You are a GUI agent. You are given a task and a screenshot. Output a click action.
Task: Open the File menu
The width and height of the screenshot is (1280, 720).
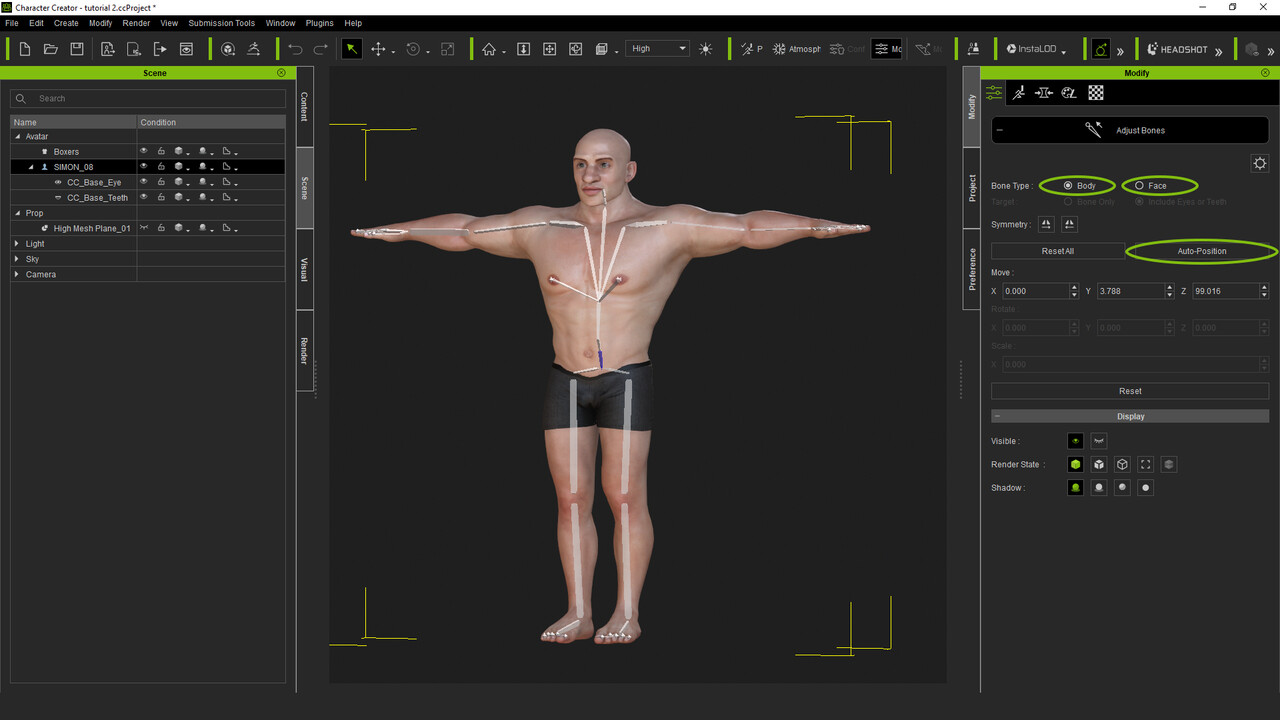click(x=12, y=23)
